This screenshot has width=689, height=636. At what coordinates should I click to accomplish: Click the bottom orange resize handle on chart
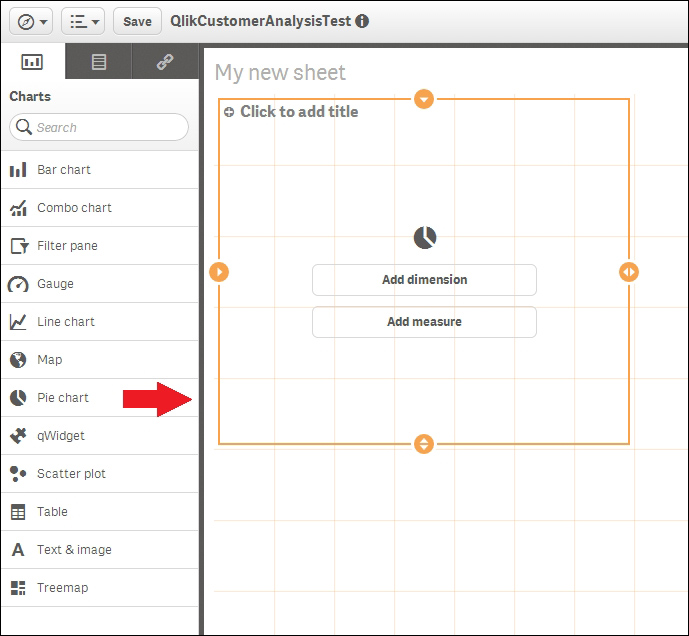click(424, 444)
